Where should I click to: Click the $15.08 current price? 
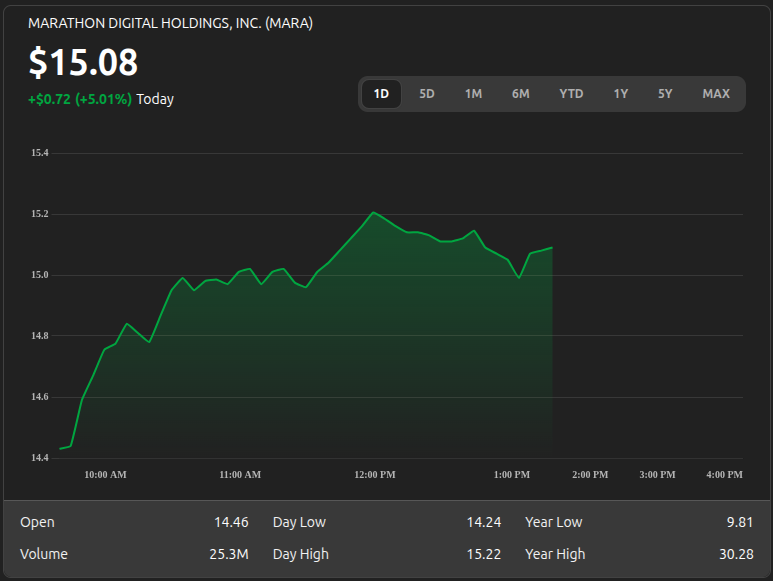pyautogui.click(x=83, y=62)
